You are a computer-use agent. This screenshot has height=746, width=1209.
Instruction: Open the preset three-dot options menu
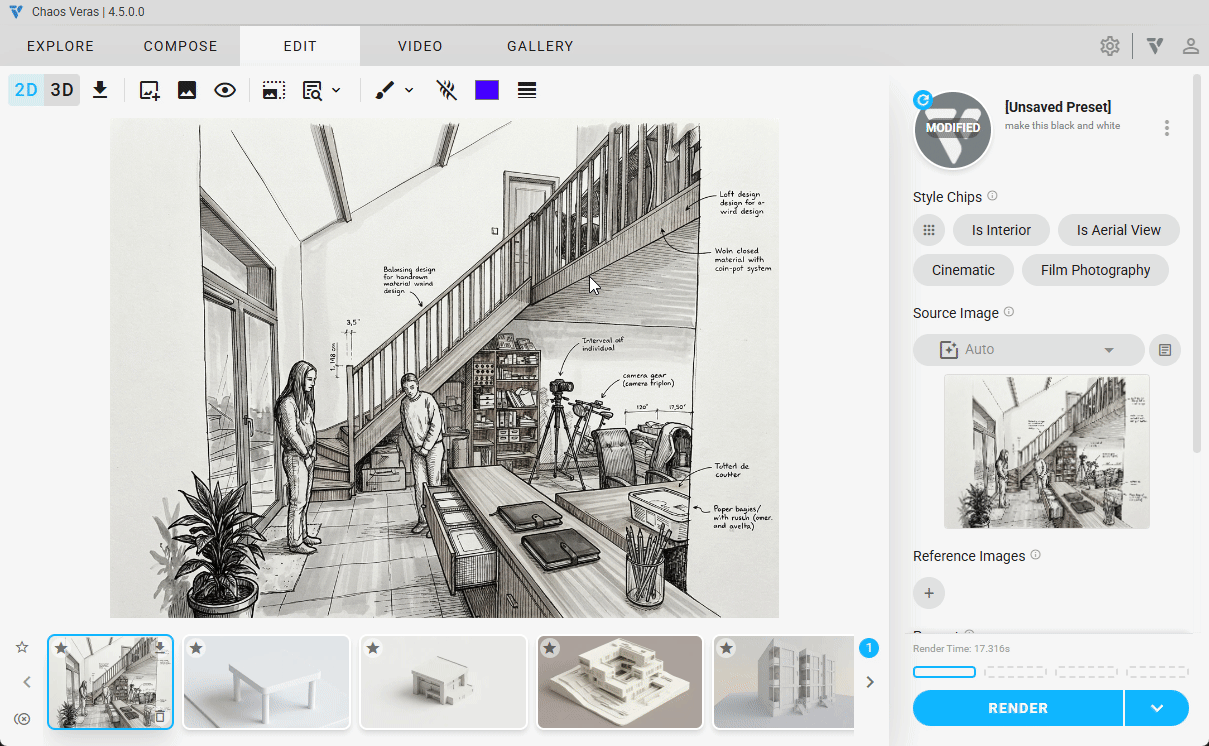click(x=1166, y=128)
